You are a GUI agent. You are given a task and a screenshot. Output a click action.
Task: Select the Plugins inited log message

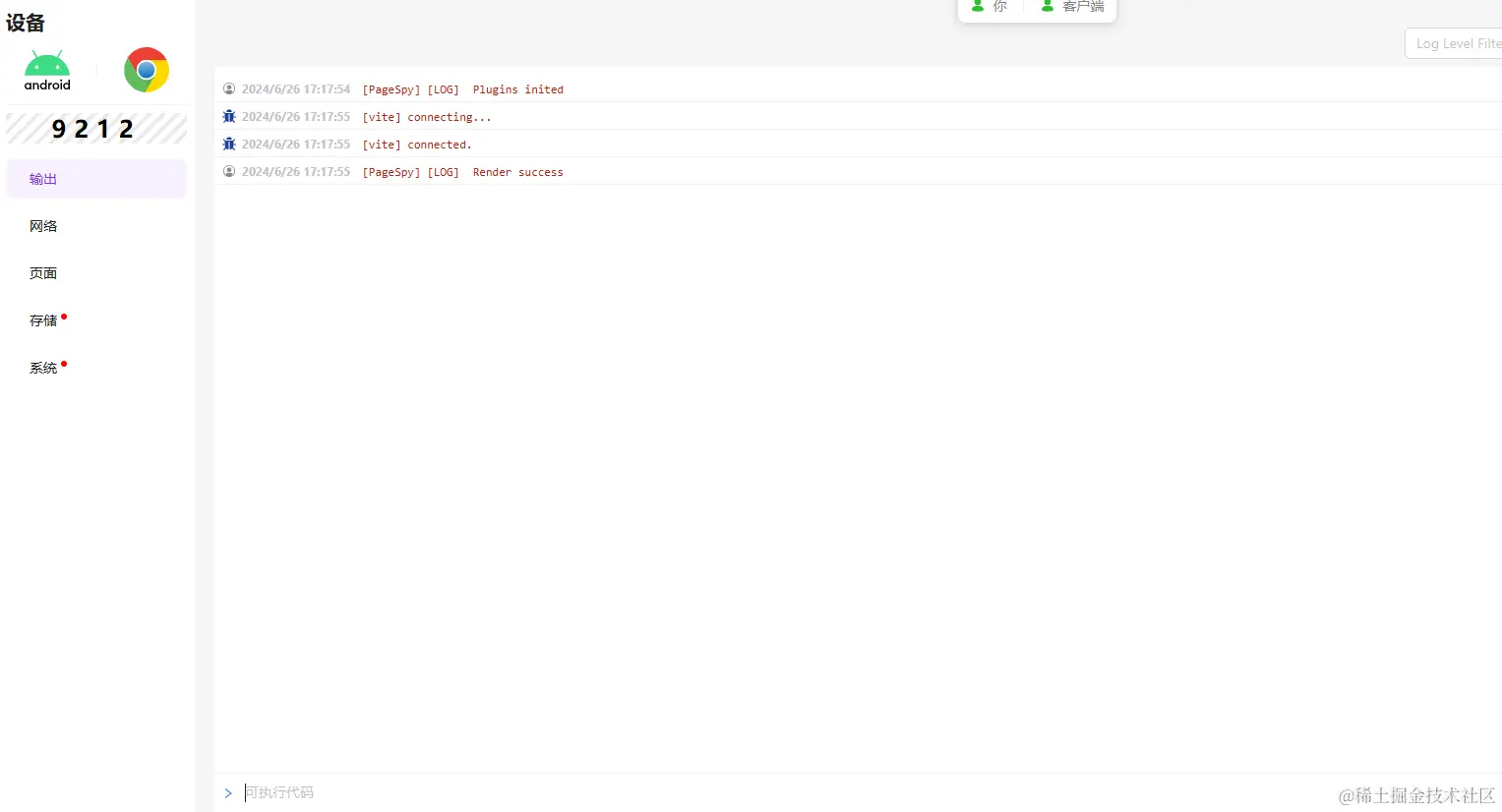point(463,89)
